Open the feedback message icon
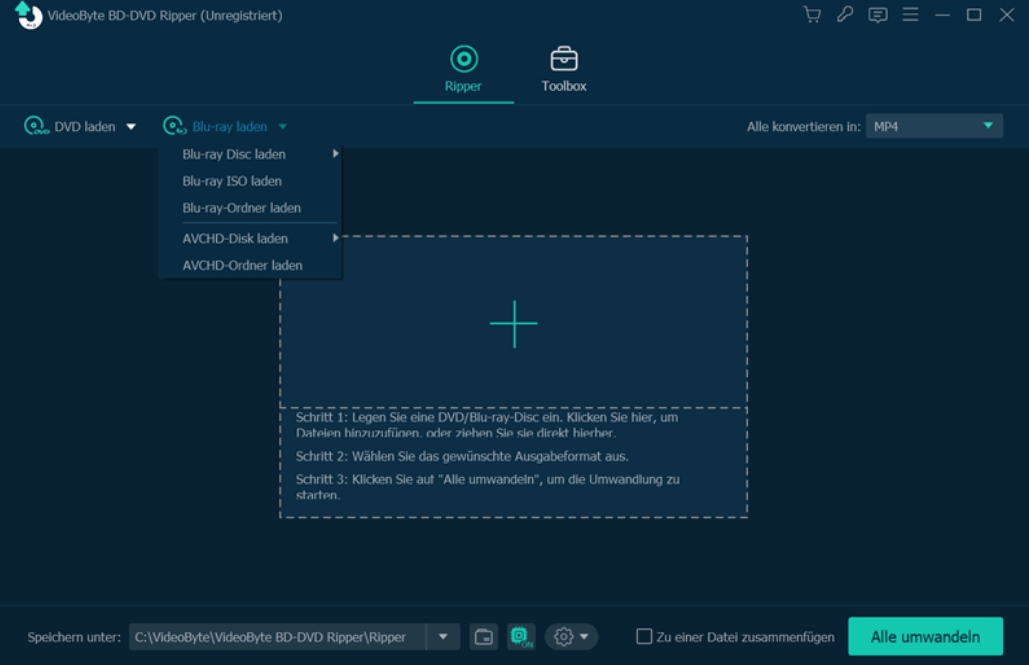Image resolution: width=1029 pixels, height=665 pixels. (x=877, y=14)
